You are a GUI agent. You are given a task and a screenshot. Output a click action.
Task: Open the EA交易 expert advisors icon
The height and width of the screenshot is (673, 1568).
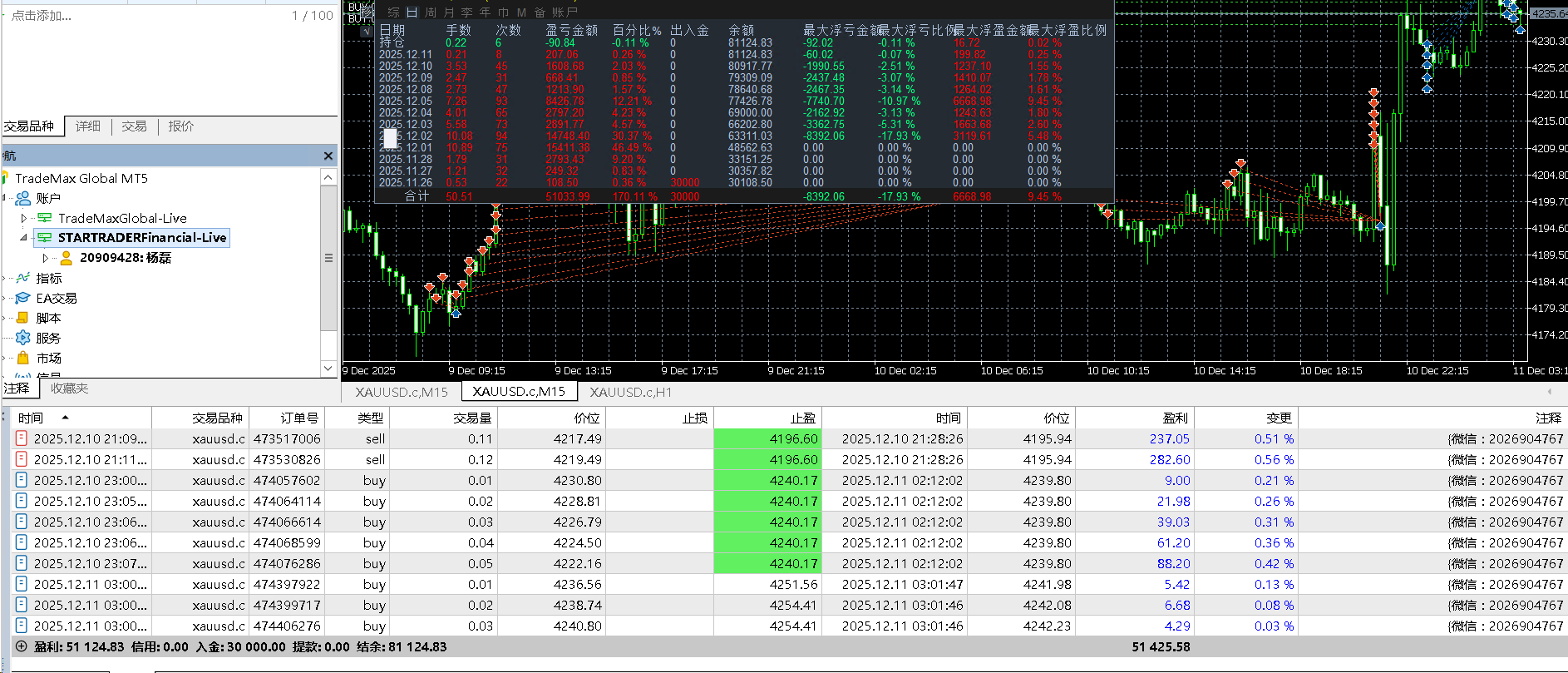click(x=23, y=298)
